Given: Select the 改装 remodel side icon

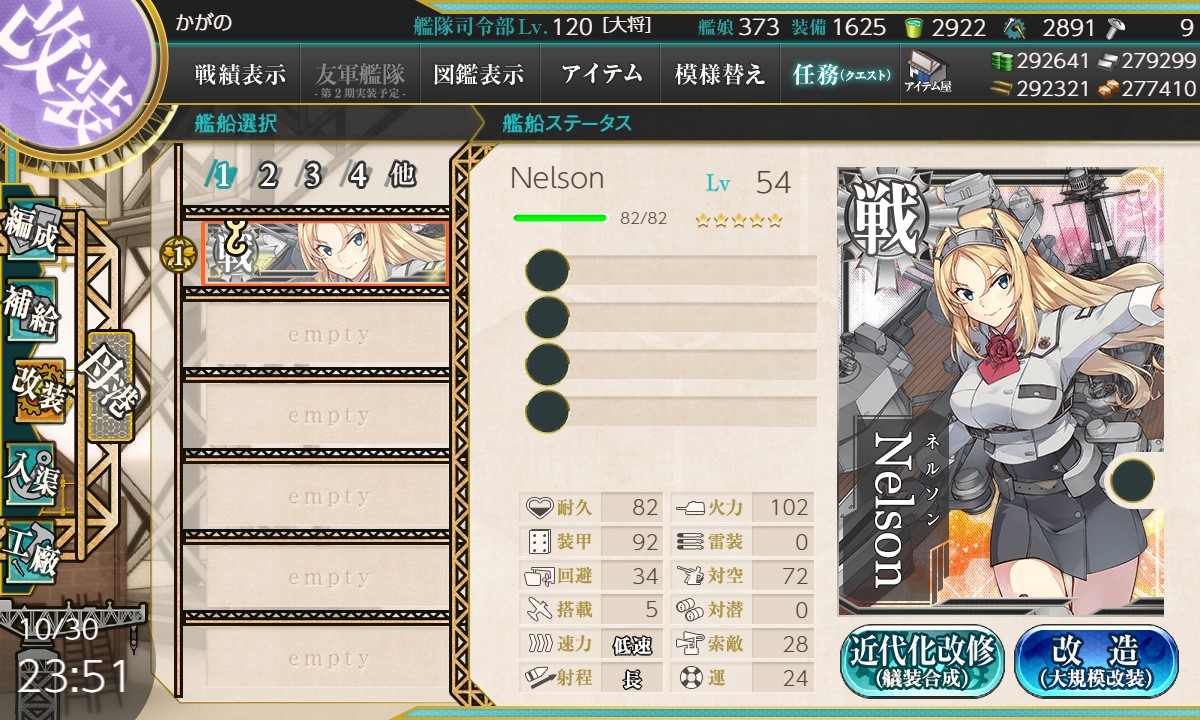Looking at the screenshot, I should click(36, 393).
